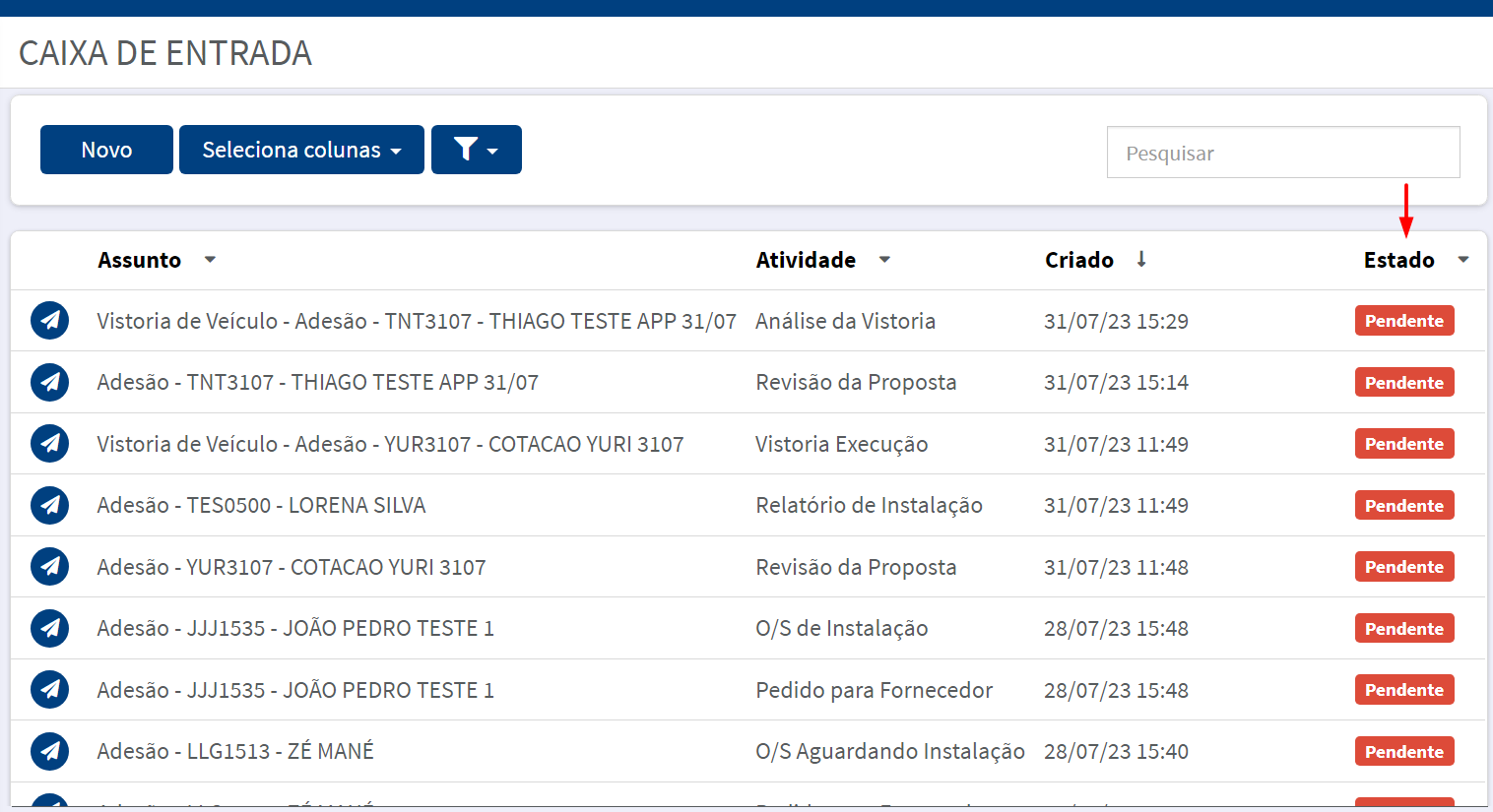Click Pendente badge for Análise da Vistoria row
Image resolution: width=1493 pixels, height=812 pixels.
(1404, 321)
